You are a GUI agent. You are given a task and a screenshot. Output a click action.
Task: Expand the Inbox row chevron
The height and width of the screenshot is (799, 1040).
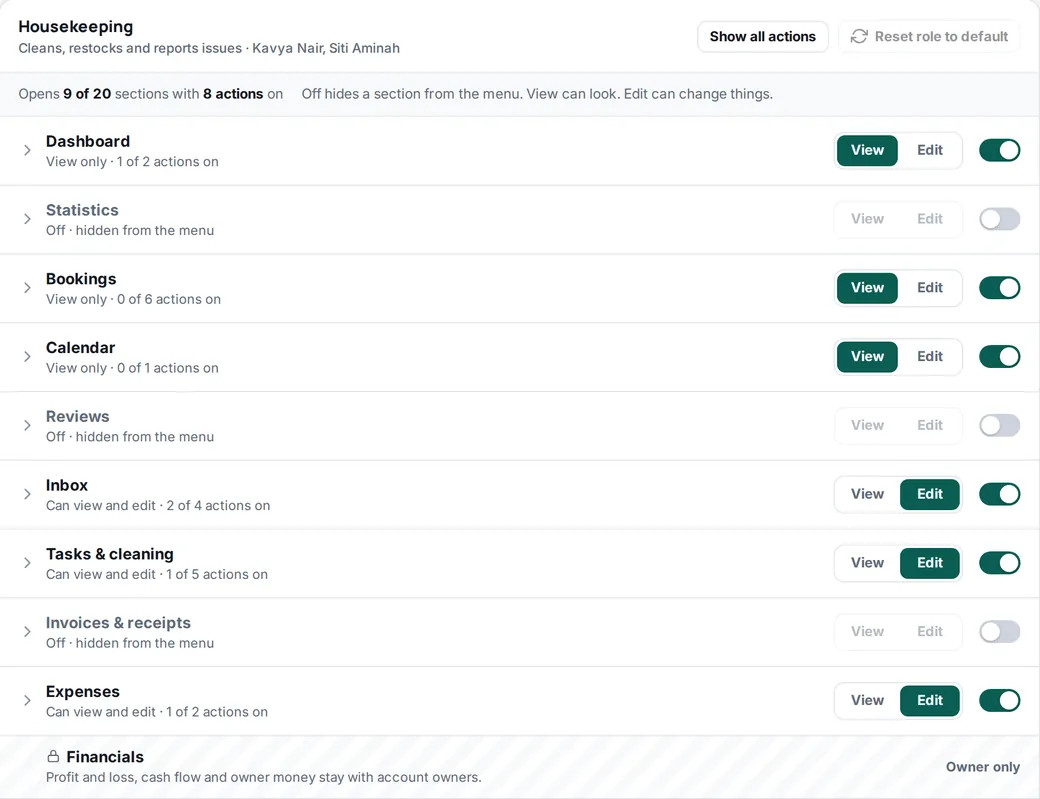pos(27,494)
